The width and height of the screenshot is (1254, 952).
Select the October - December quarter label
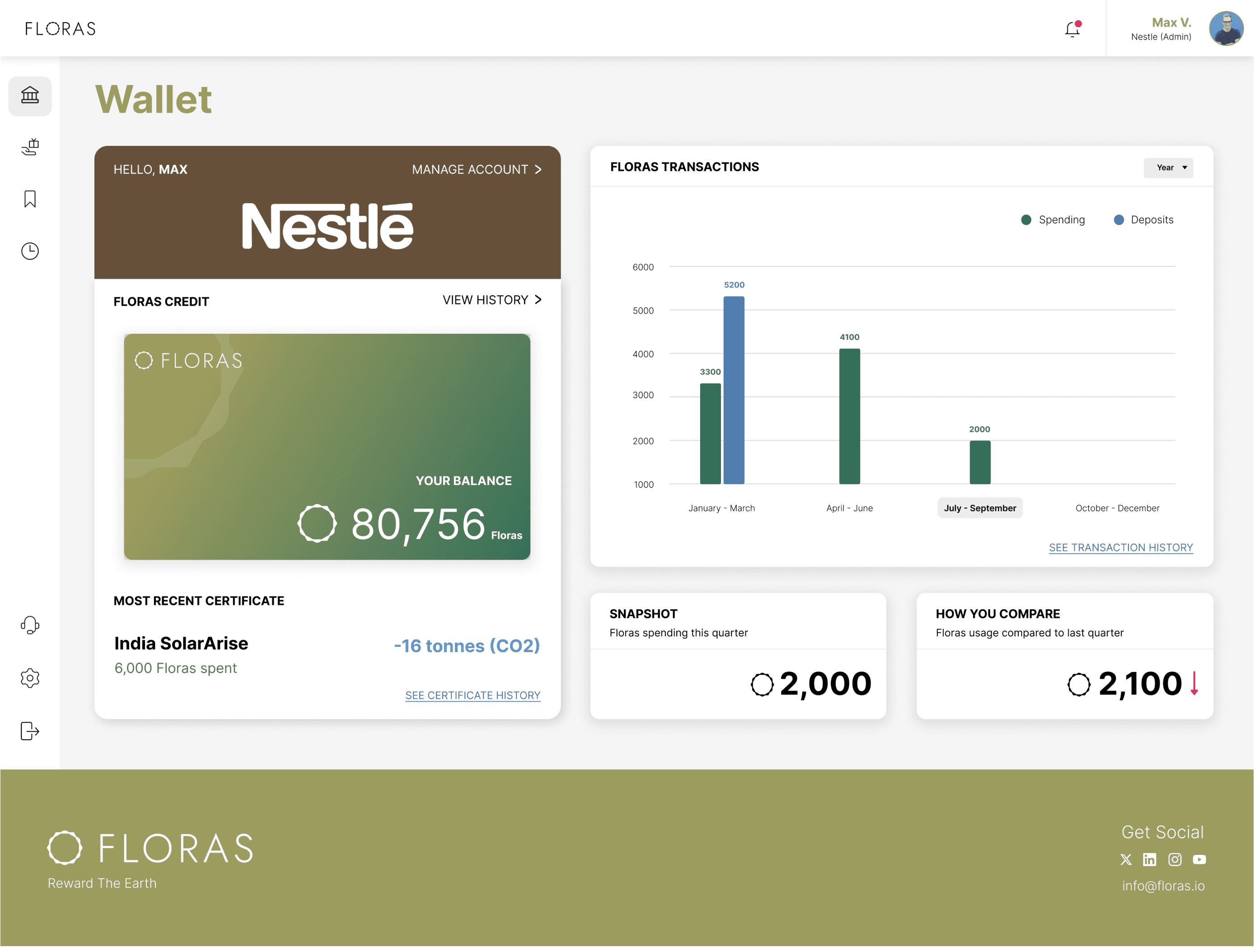point(1118,509)
